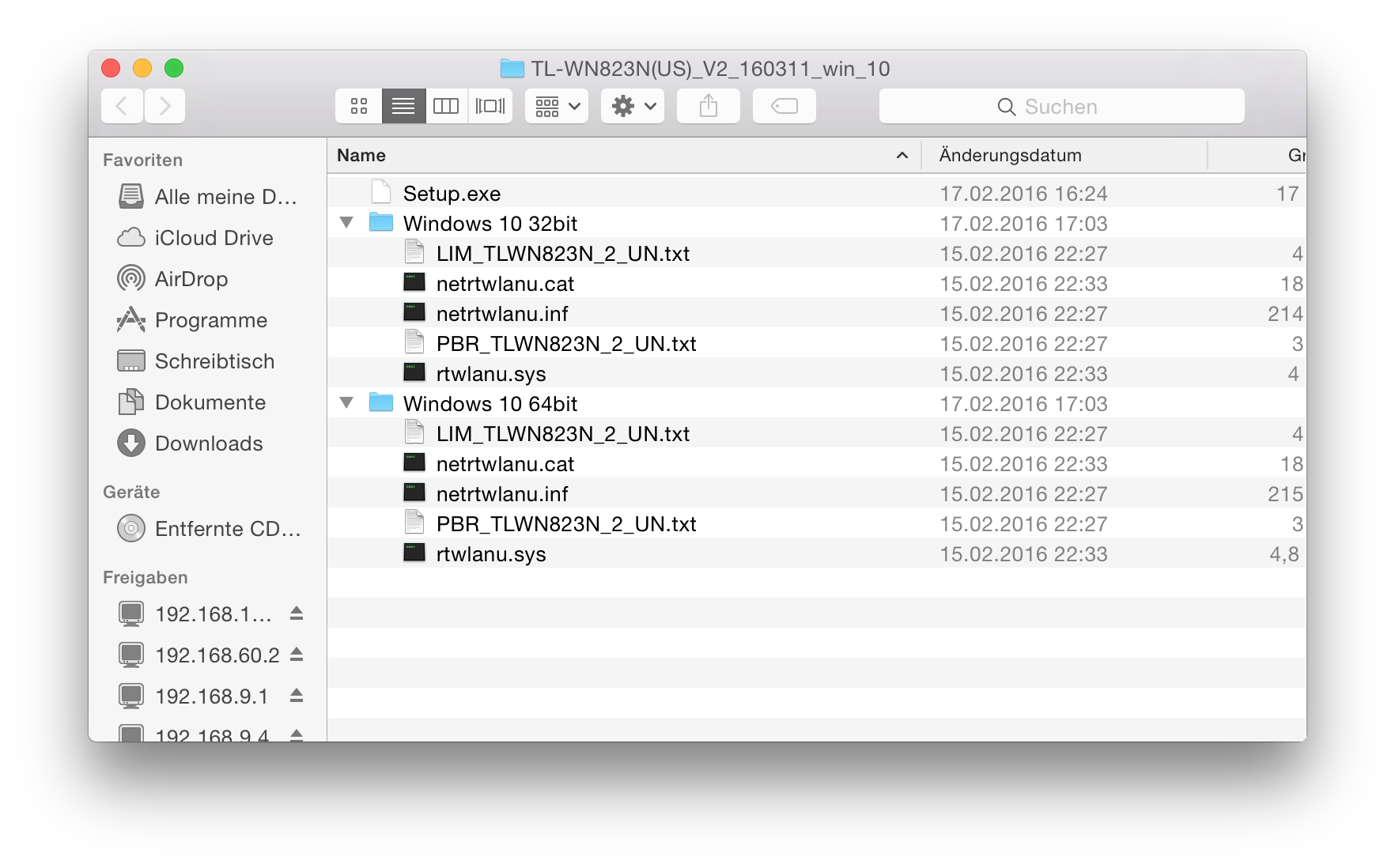Click the Freigaben sidebar heading
The image size is (1395, 868).
click(x=146, y=577)
